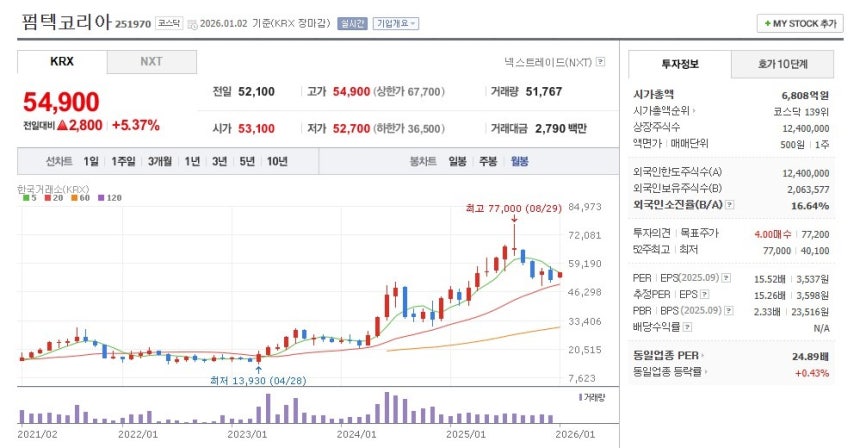Switch to the KRX tab
Viewport: 860px width, 448px height.
click(x=62, y=62)
